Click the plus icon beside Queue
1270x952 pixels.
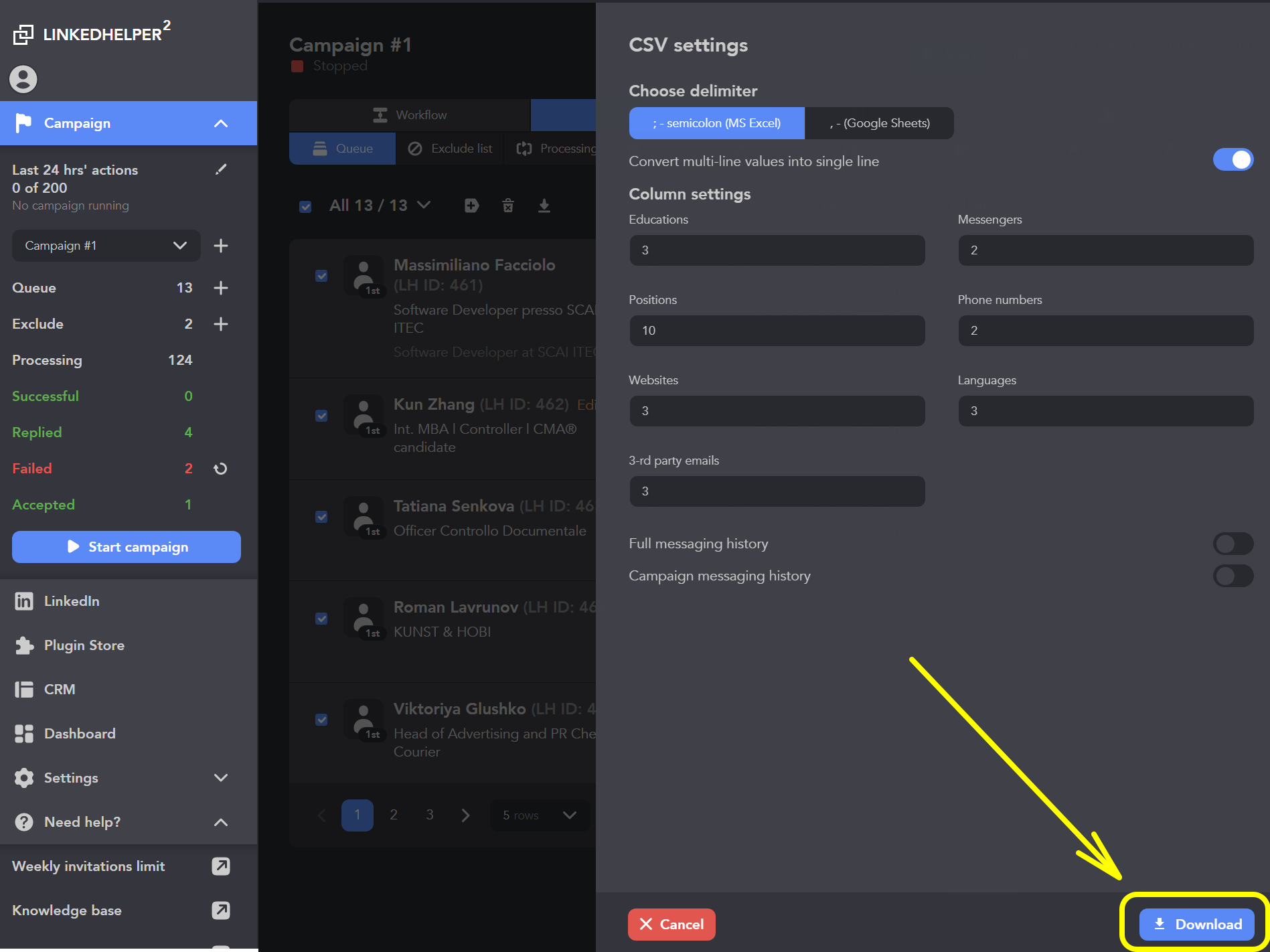pyautogui.click(x=221, y=288)
